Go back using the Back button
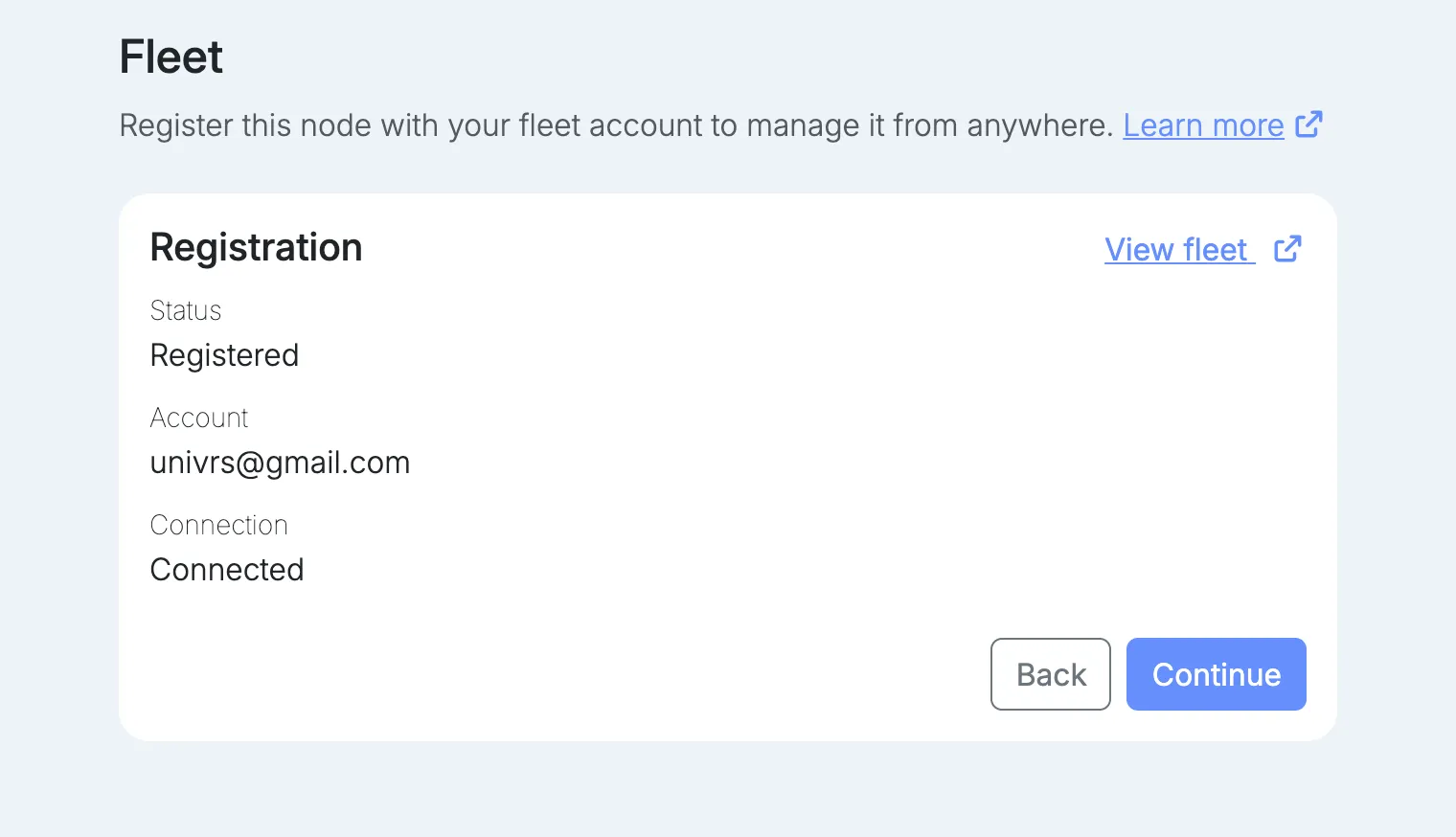The image size is (1456, 837). [x=1051, y=674]
